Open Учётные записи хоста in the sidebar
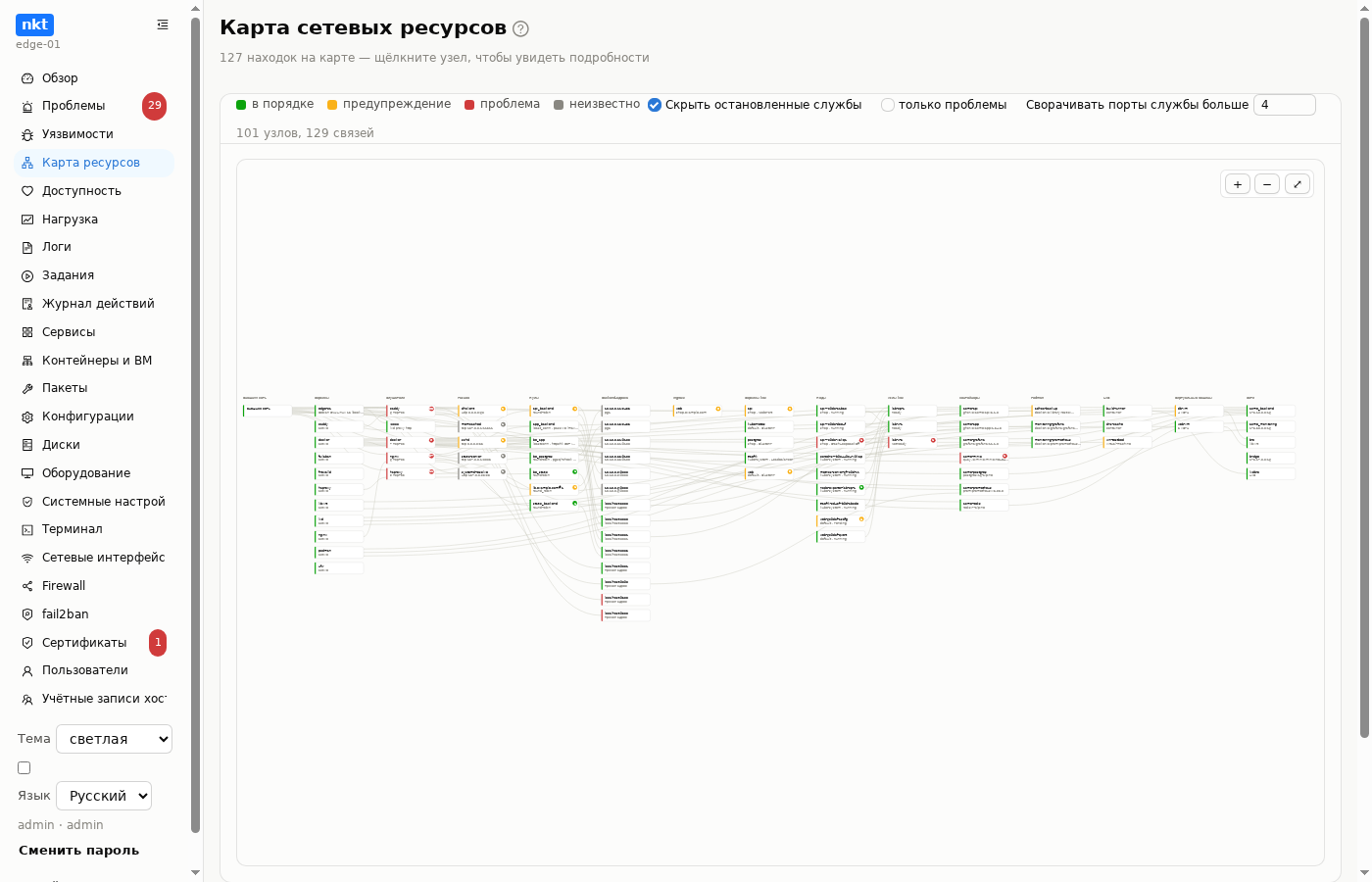This screenshot has height=882, width=1372. tap(94, 699)
